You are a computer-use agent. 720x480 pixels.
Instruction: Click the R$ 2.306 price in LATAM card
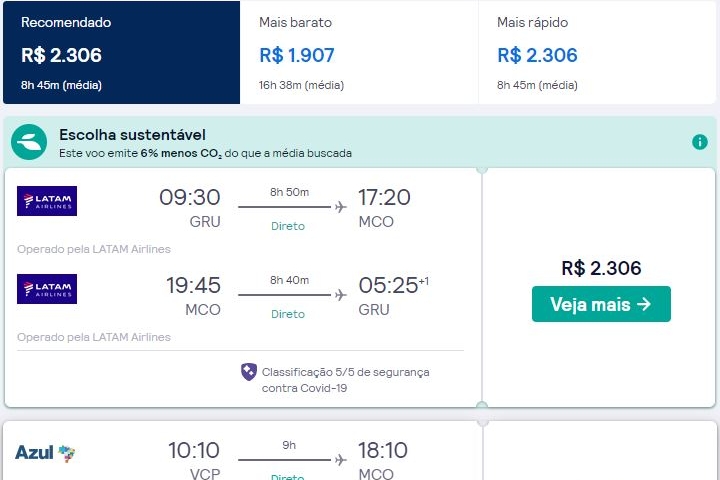click(x=601, y=268)
